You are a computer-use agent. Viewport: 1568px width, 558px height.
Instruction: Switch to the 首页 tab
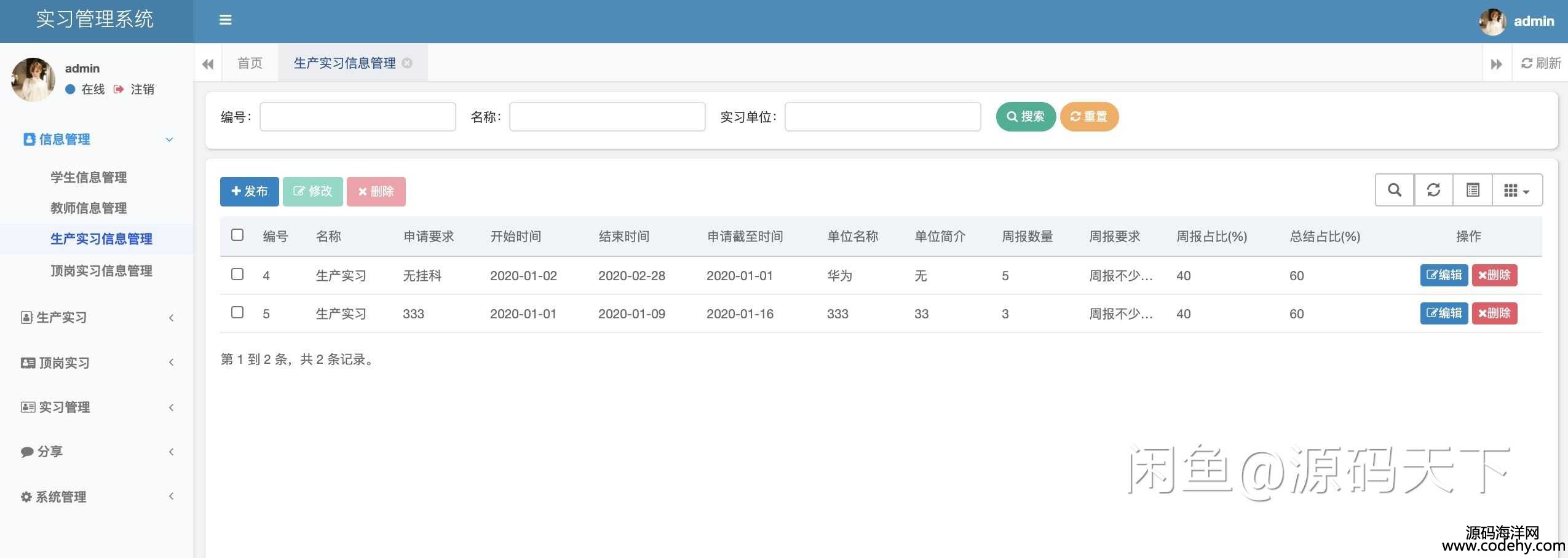pos(250,63)
